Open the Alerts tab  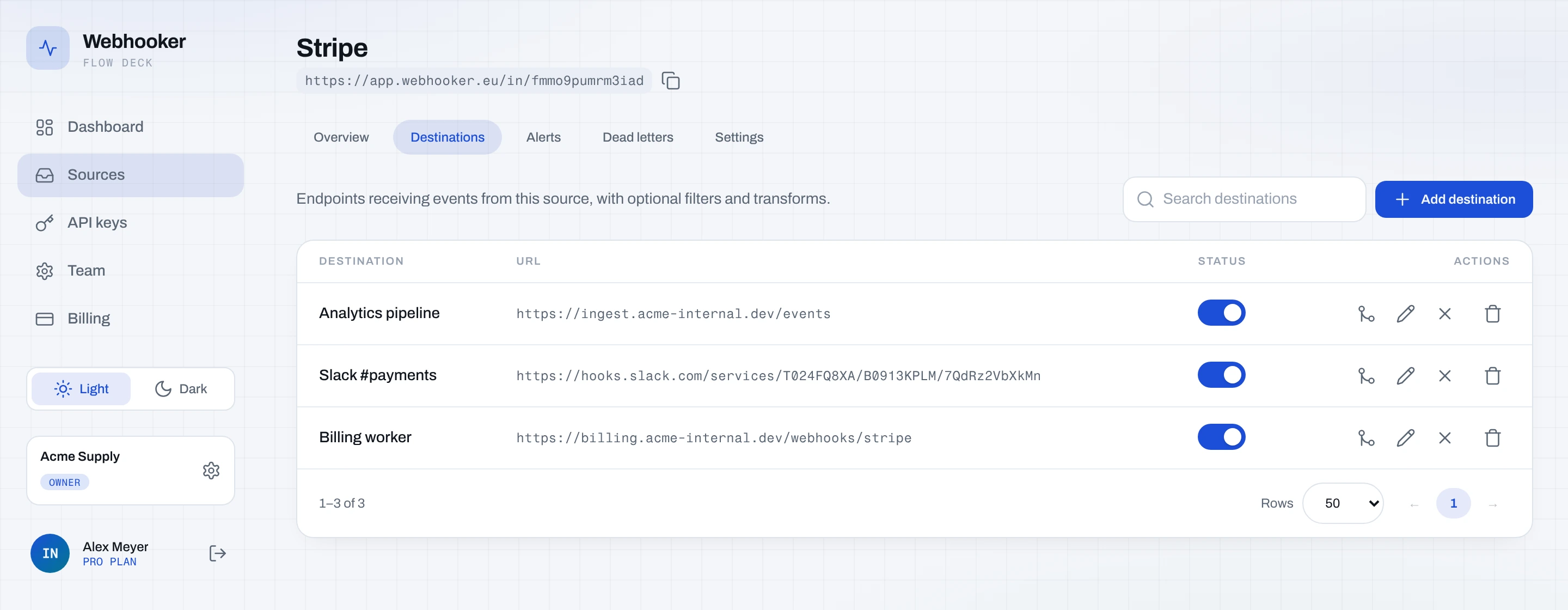(x=543, y=137)
